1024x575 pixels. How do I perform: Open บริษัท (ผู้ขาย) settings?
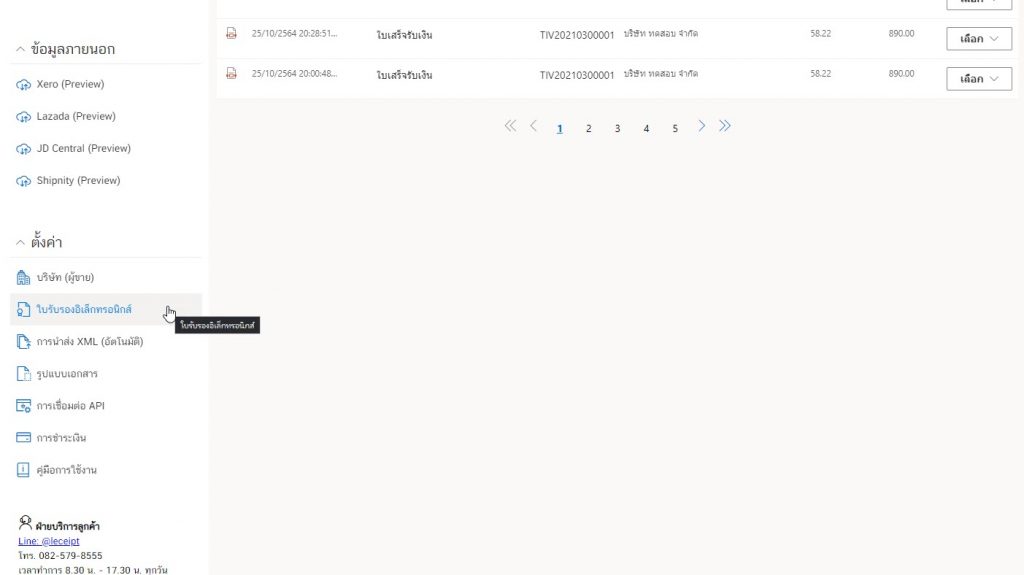click(x=106, y=277)
